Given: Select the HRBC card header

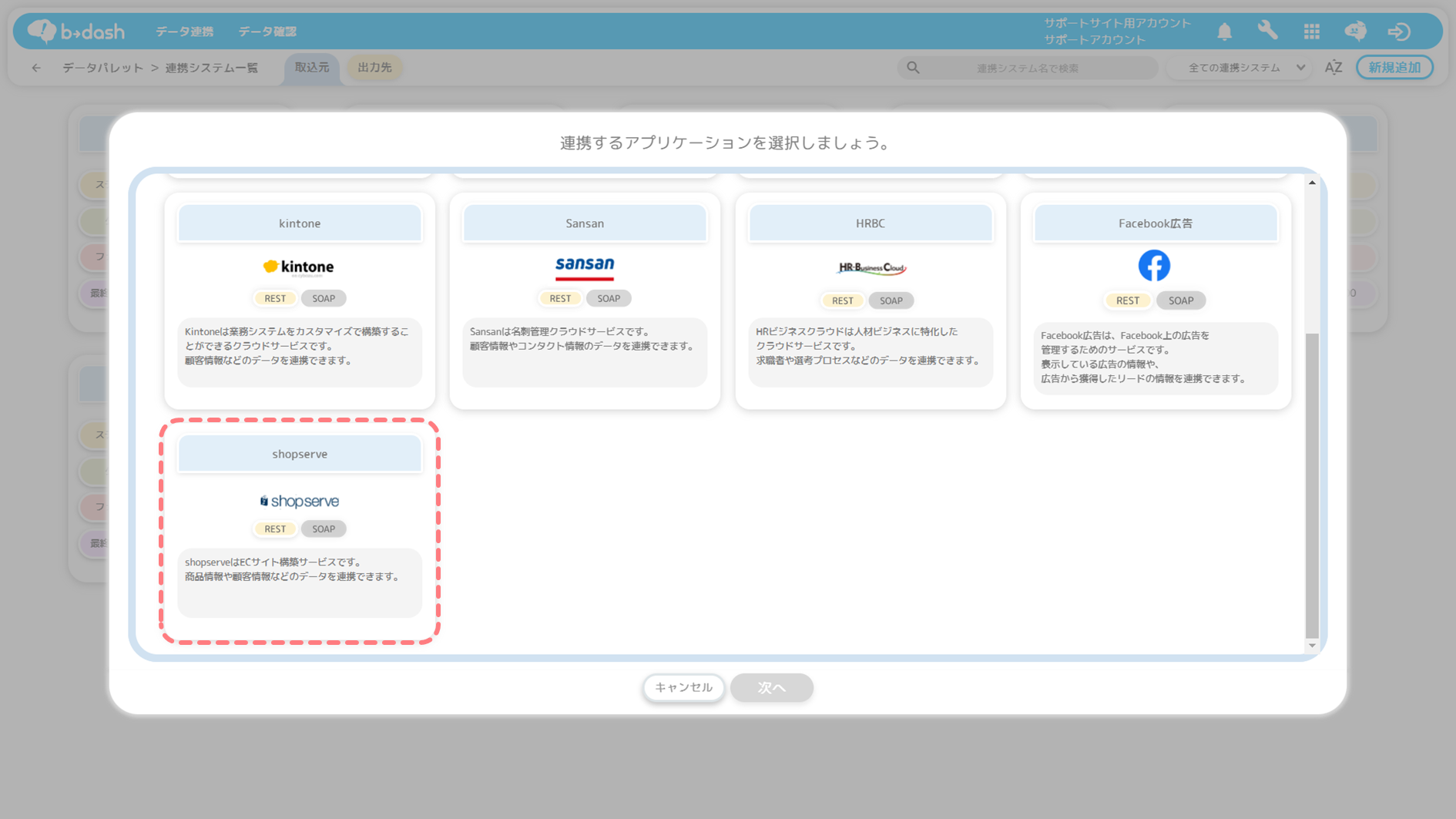Looking at the screenshot, I should 871,223.
